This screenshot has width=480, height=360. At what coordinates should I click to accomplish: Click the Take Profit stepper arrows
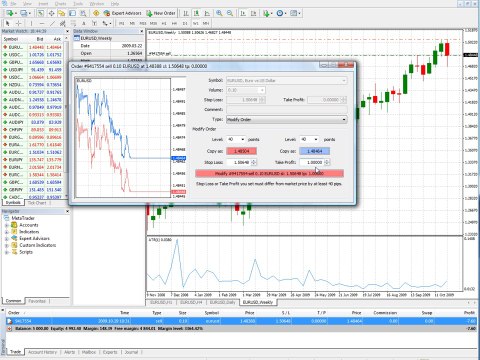[327, 162]
